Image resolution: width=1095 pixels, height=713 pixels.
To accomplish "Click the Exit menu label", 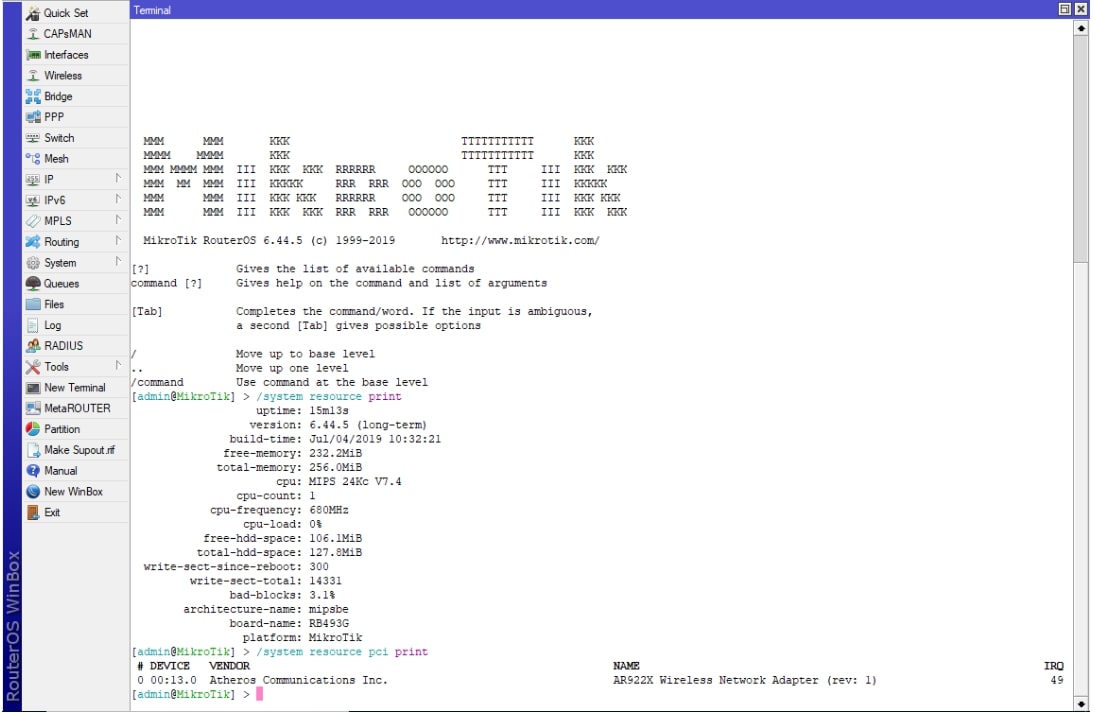I will 52,513.
